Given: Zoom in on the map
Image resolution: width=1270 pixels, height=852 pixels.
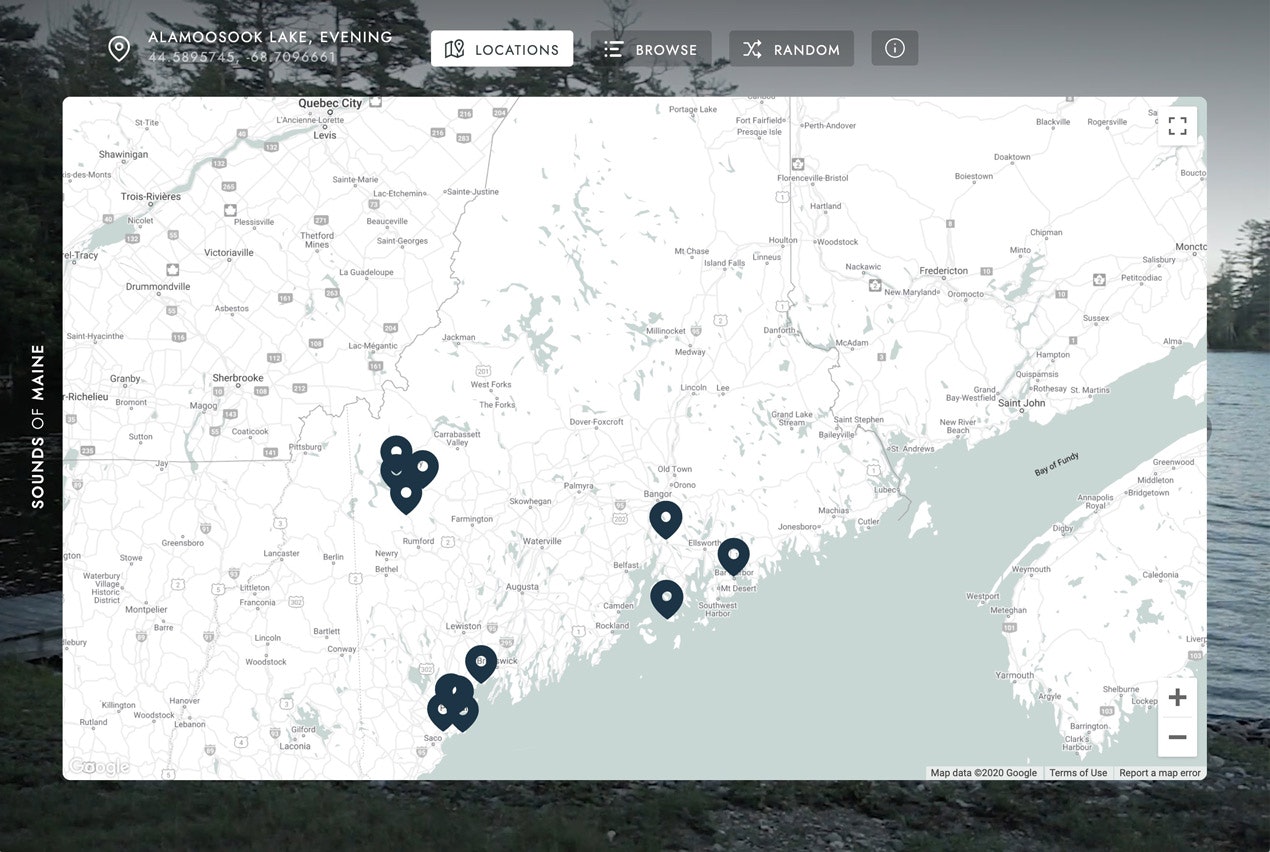Looking at the screenshot, I should point(1177,697).
